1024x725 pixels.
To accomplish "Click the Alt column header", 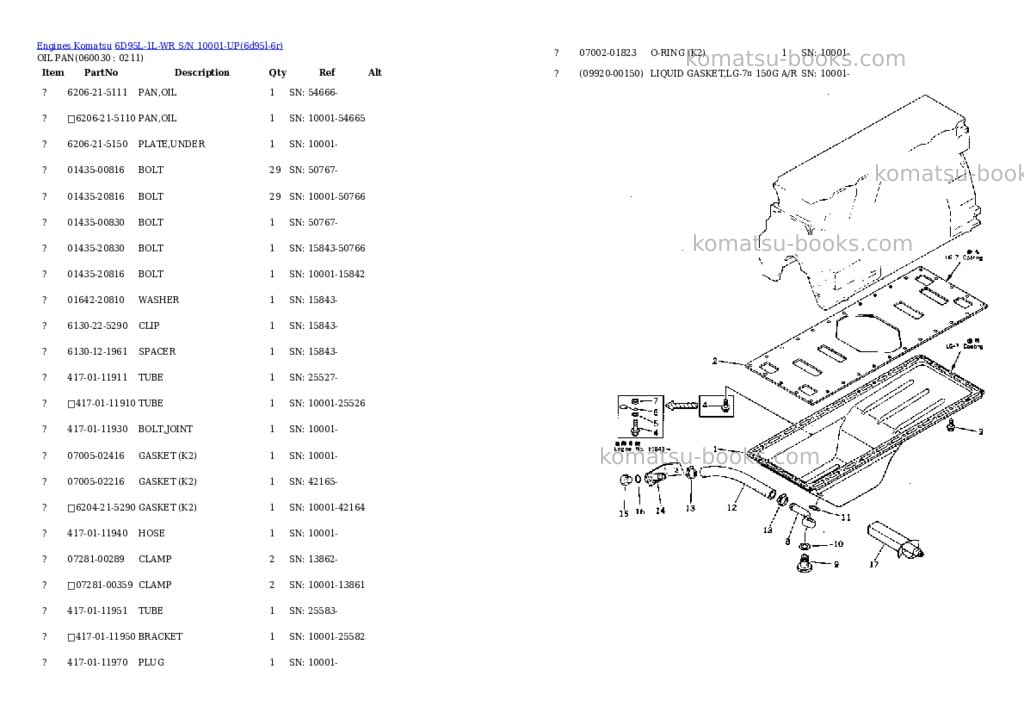I will (375, 72).
